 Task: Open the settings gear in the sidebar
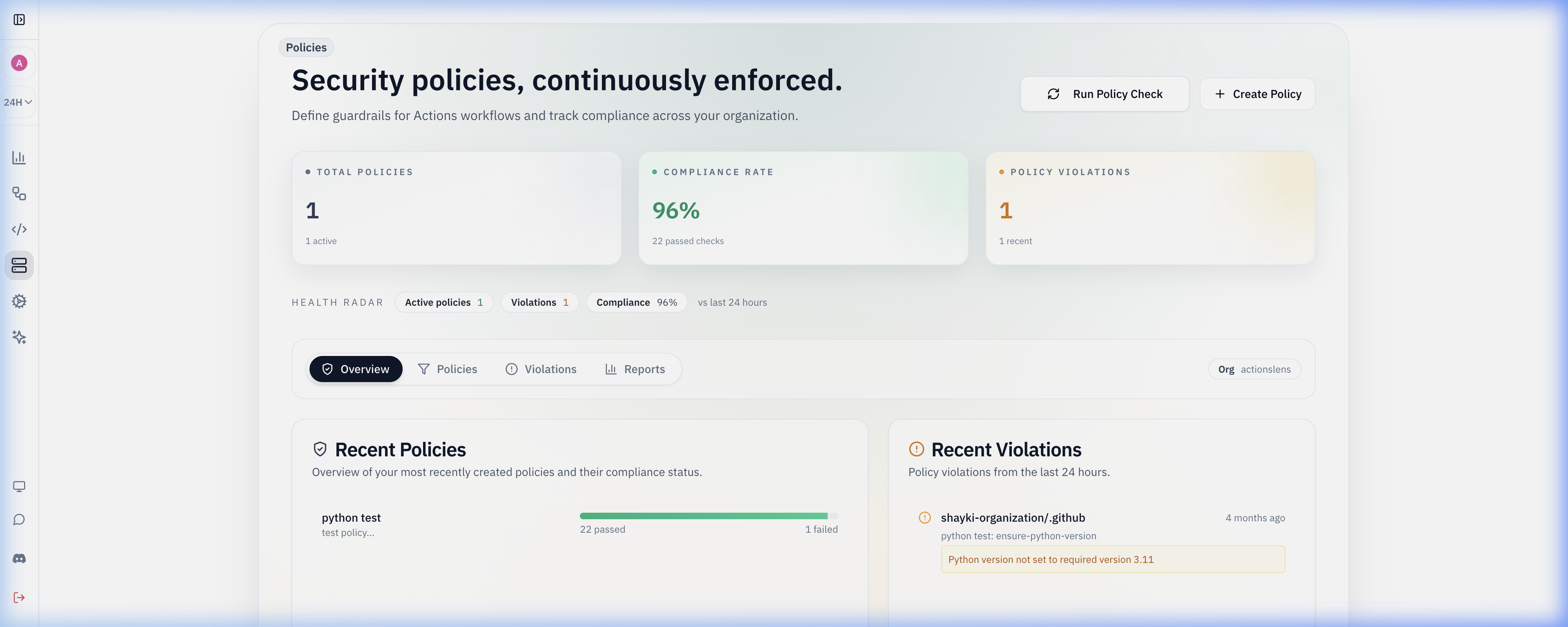coord(20,301)
